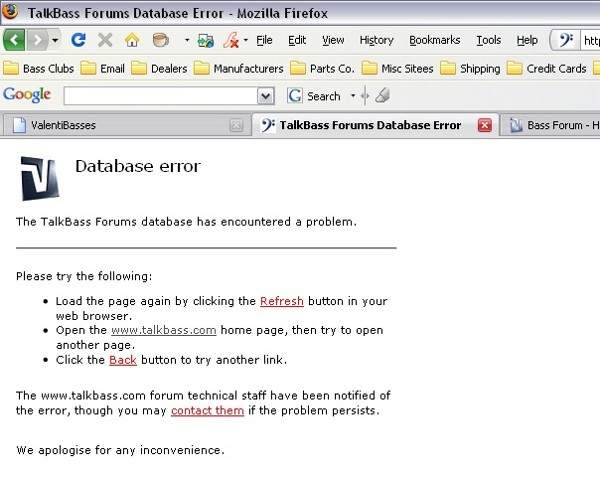Click the Database error heading text
600x479 pixels.
[138, 166]
